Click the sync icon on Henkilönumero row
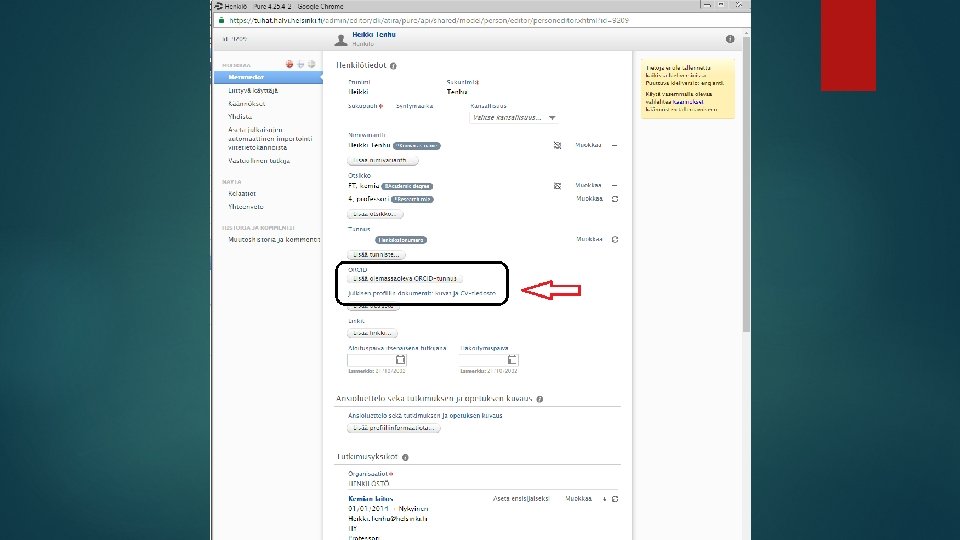960x540 pixels. click(615, 239)
